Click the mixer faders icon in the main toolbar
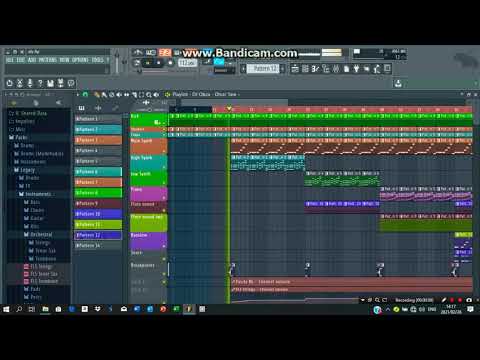This screenshot has height=360, width=480. [x=336, y=69]
